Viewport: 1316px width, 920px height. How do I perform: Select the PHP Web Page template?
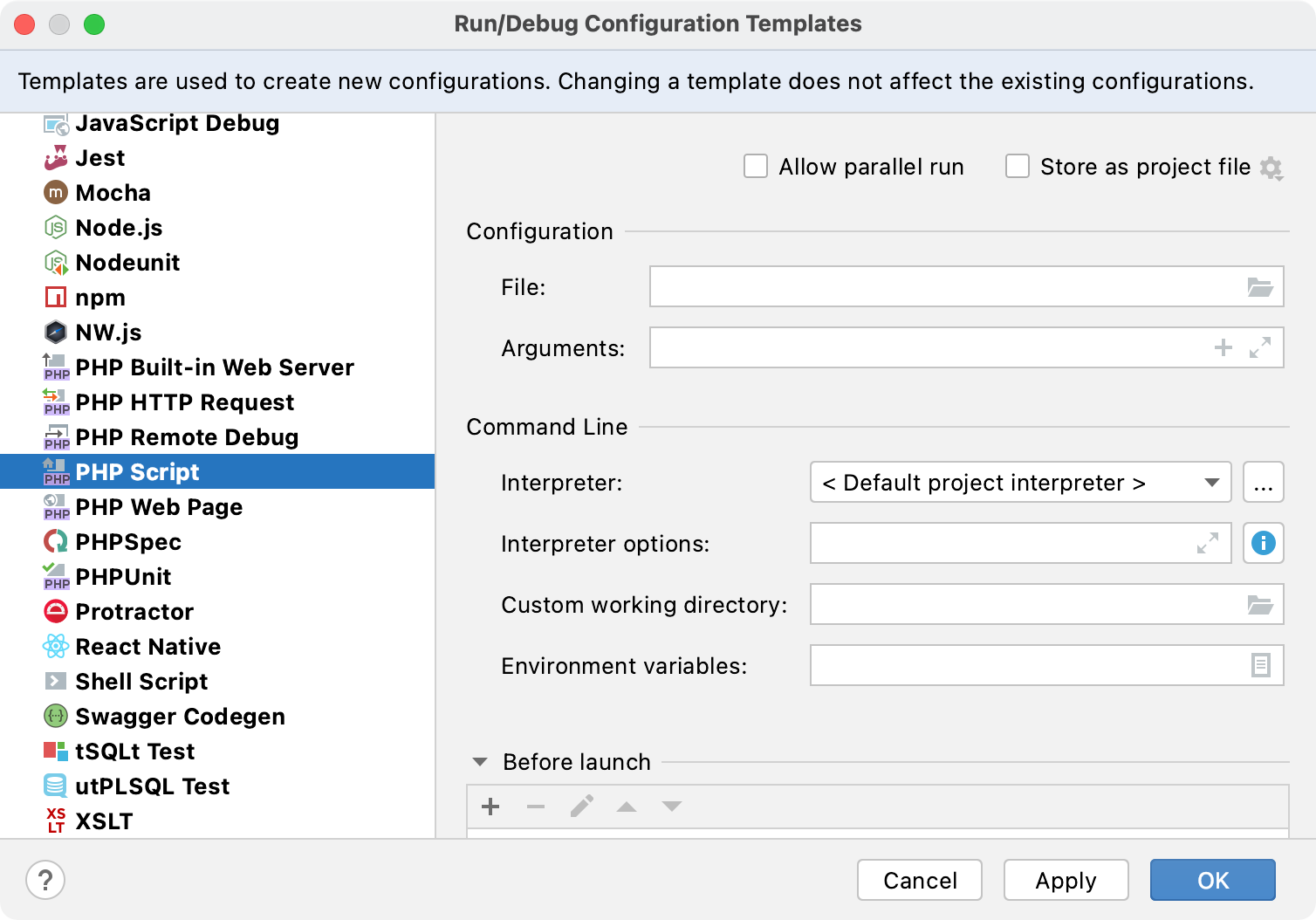click(x=217, y=507)
